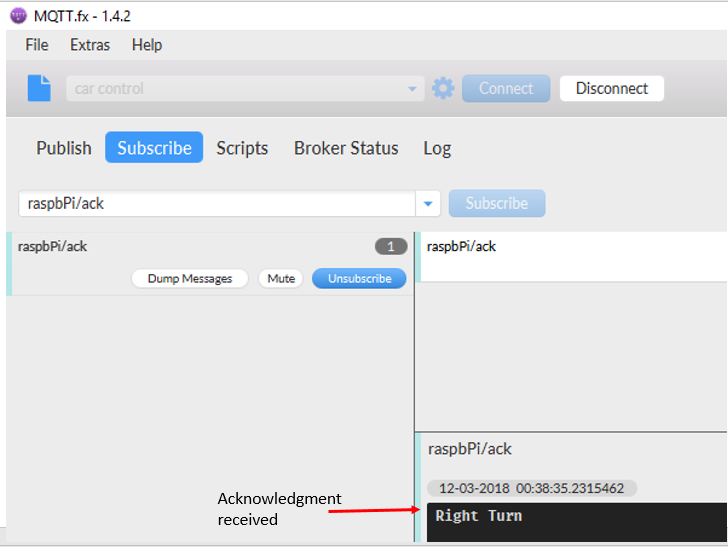Viewport: 728px width, 547px height.
Task: Switch to the Publish tab
Action: (64, 148)
